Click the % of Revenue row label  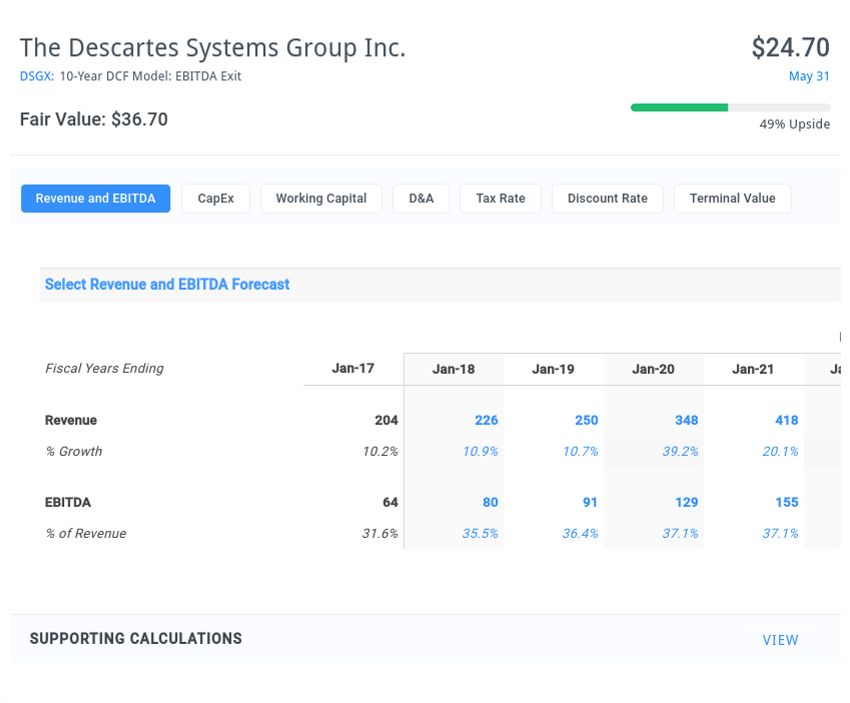click(86, 533)
